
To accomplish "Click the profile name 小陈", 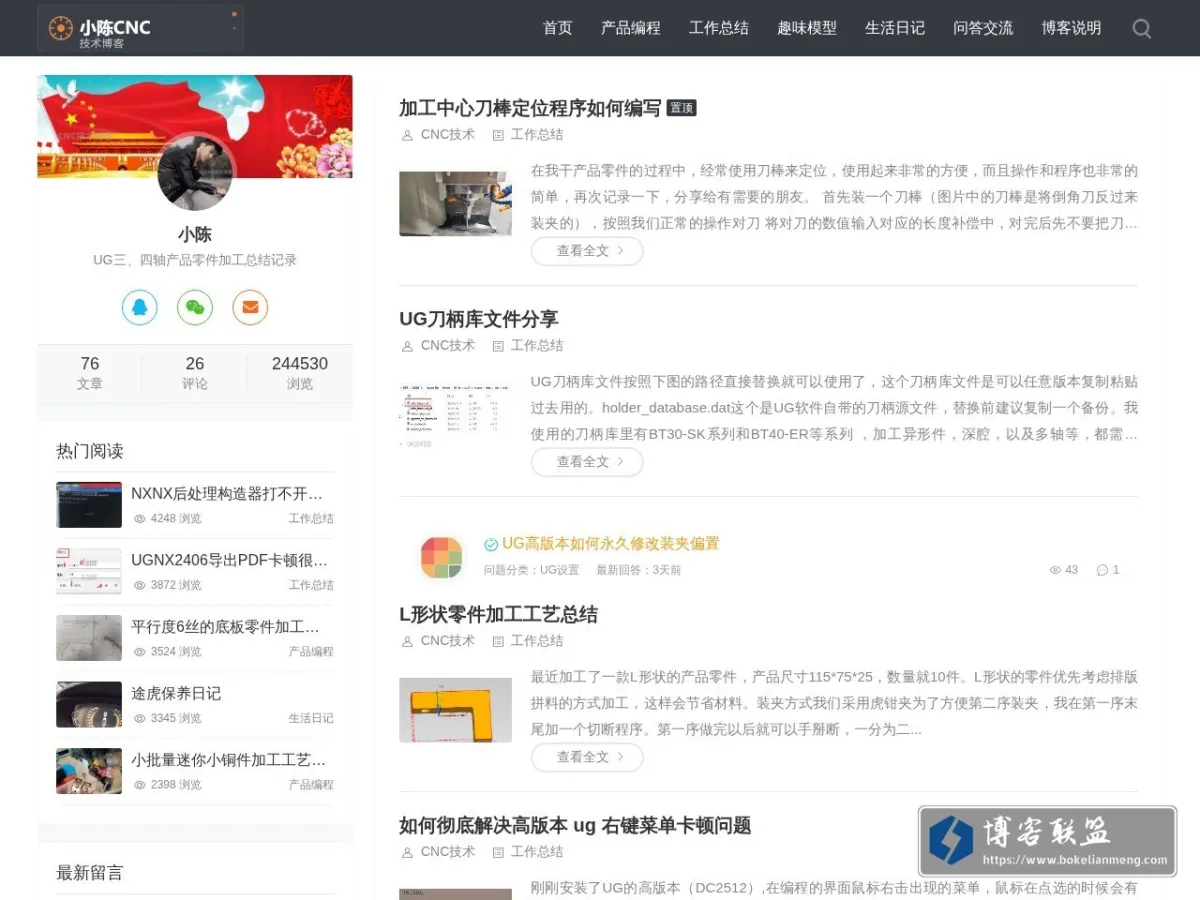I will [x=195, y=235].
